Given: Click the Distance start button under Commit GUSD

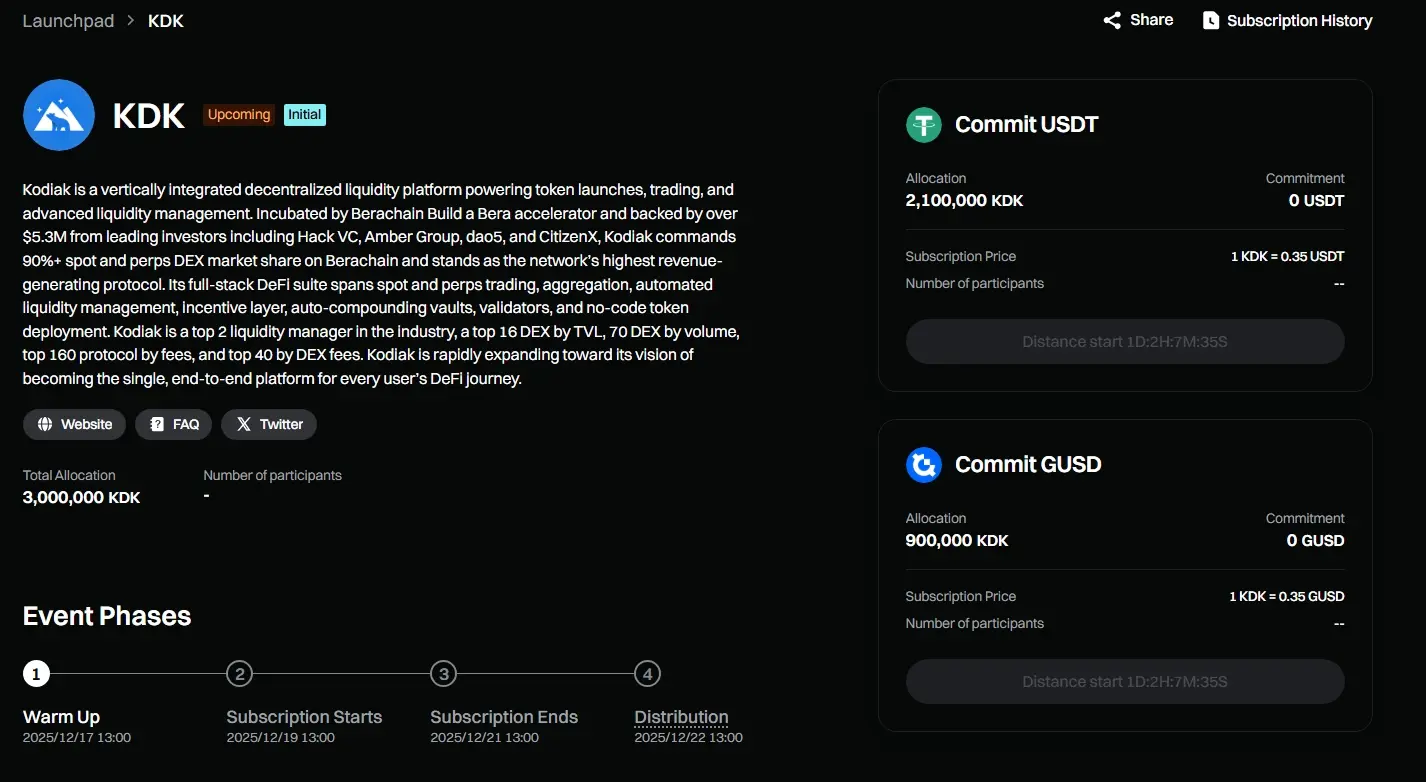Looking at the screenshot, I should [1125, 682].
